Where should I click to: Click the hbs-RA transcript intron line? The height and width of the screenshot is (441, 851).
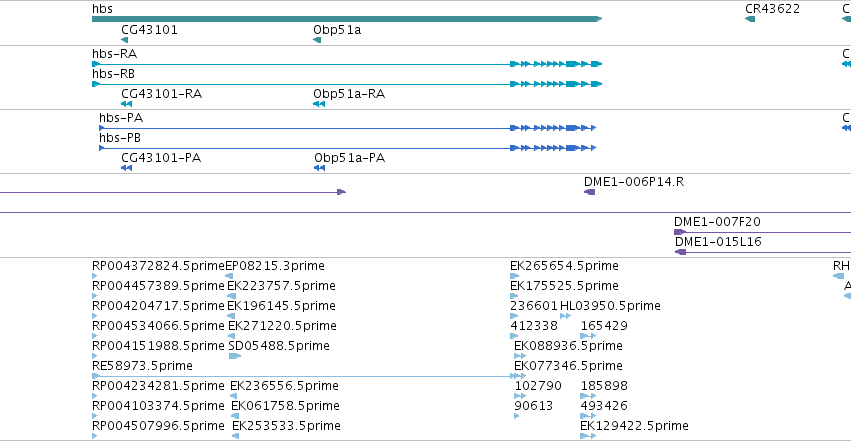(304, 64)
